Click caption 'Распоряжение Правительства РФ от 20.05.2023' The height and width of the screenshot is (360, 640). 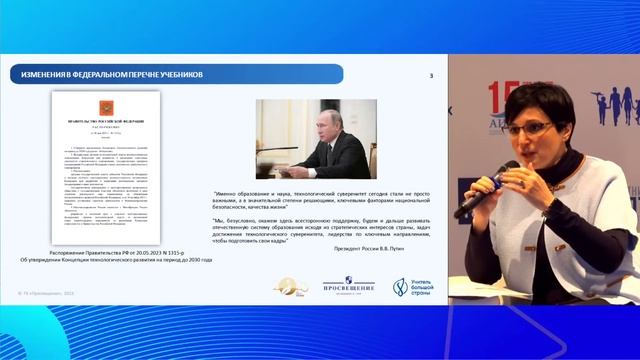pos(117,253)
